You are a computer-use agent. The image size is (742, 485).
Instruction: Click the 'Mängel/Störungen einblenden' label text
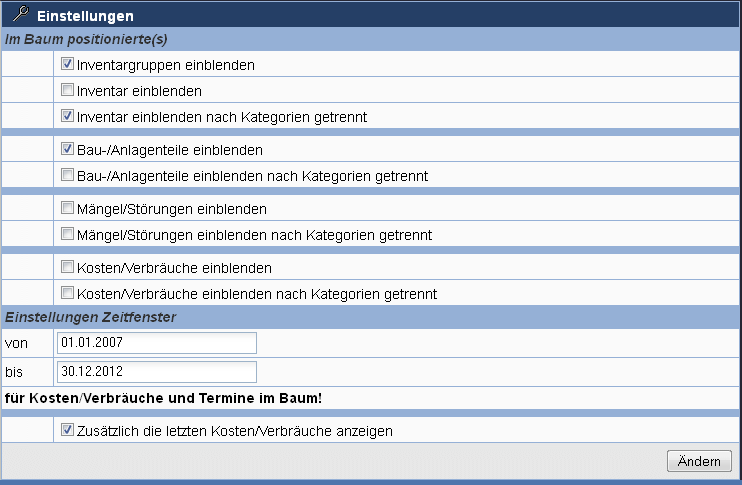(x=171, y=210)
